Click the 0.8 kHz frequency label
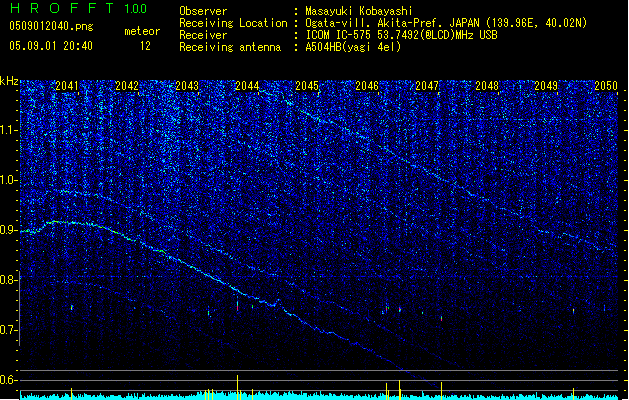This screenshot has height=400, width=629. pyautogui.click(x=9, y=280)
